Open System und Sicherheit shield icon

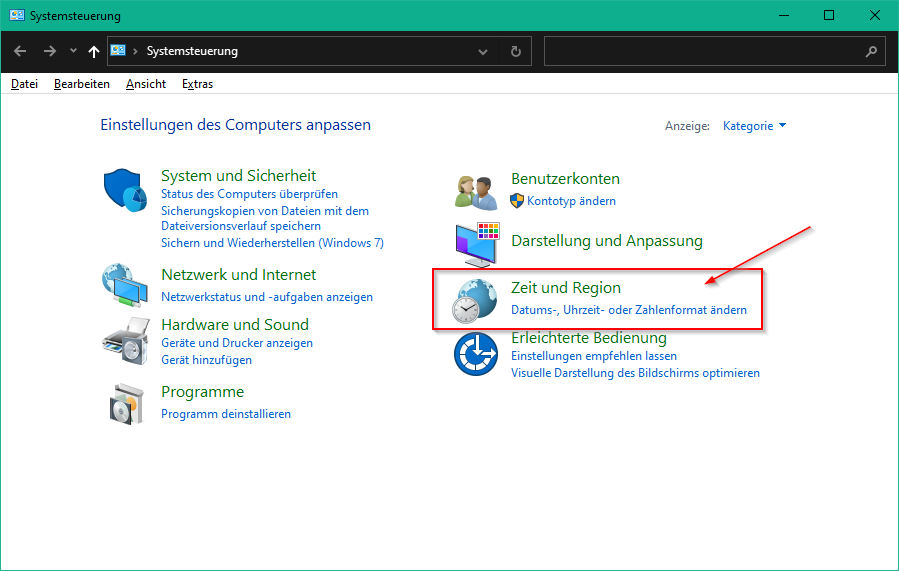point(125,190)
